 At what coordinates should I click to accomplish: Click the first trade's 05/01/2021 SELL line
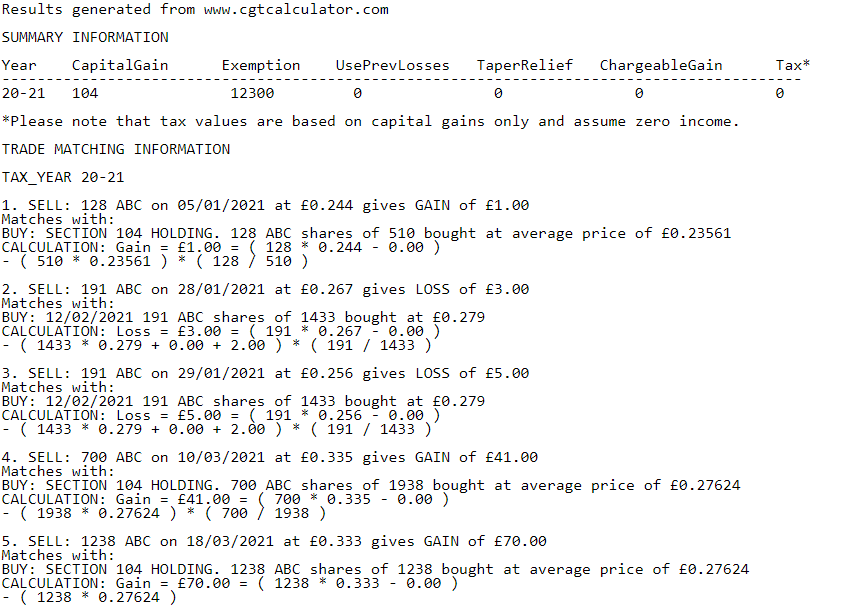coord(265,205)
